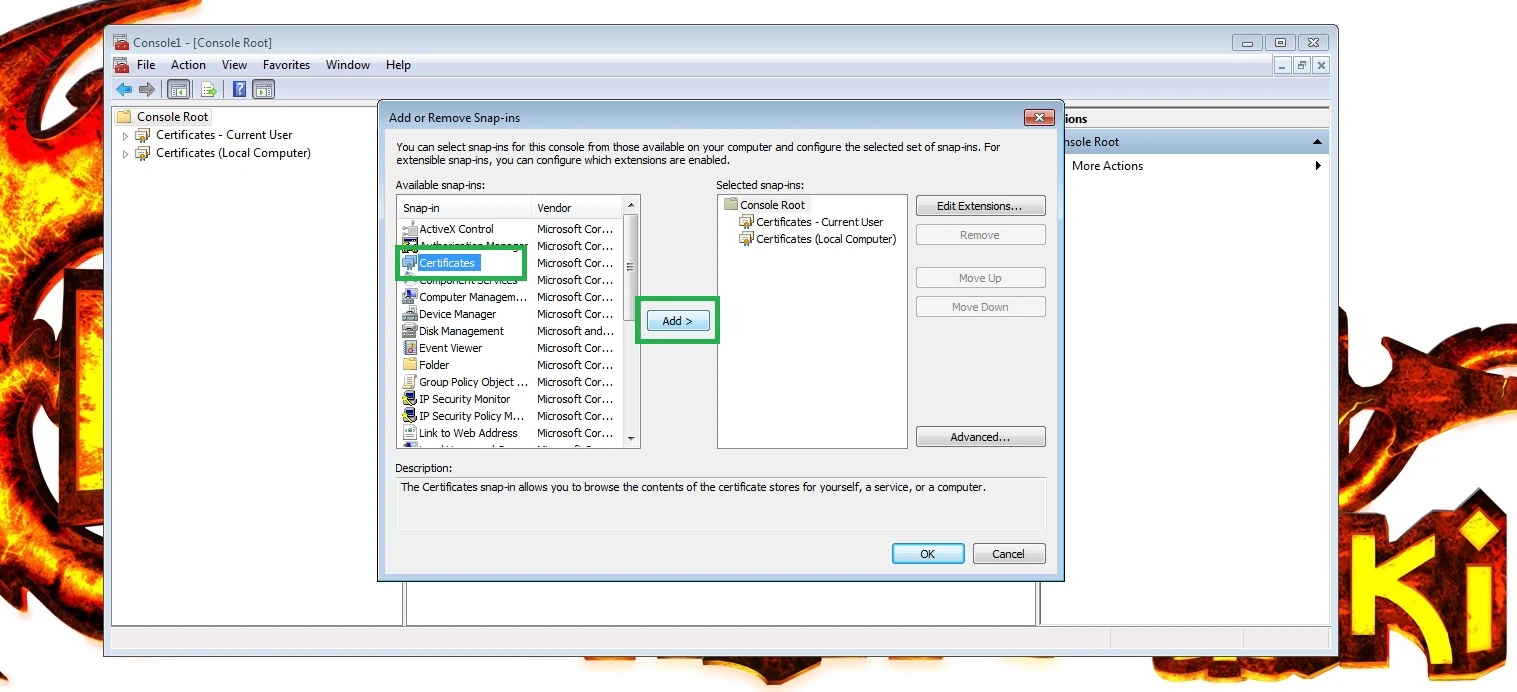Click the Export List toolbar icon
Screen dimensions: 1517x692
(x=208, y=89)
